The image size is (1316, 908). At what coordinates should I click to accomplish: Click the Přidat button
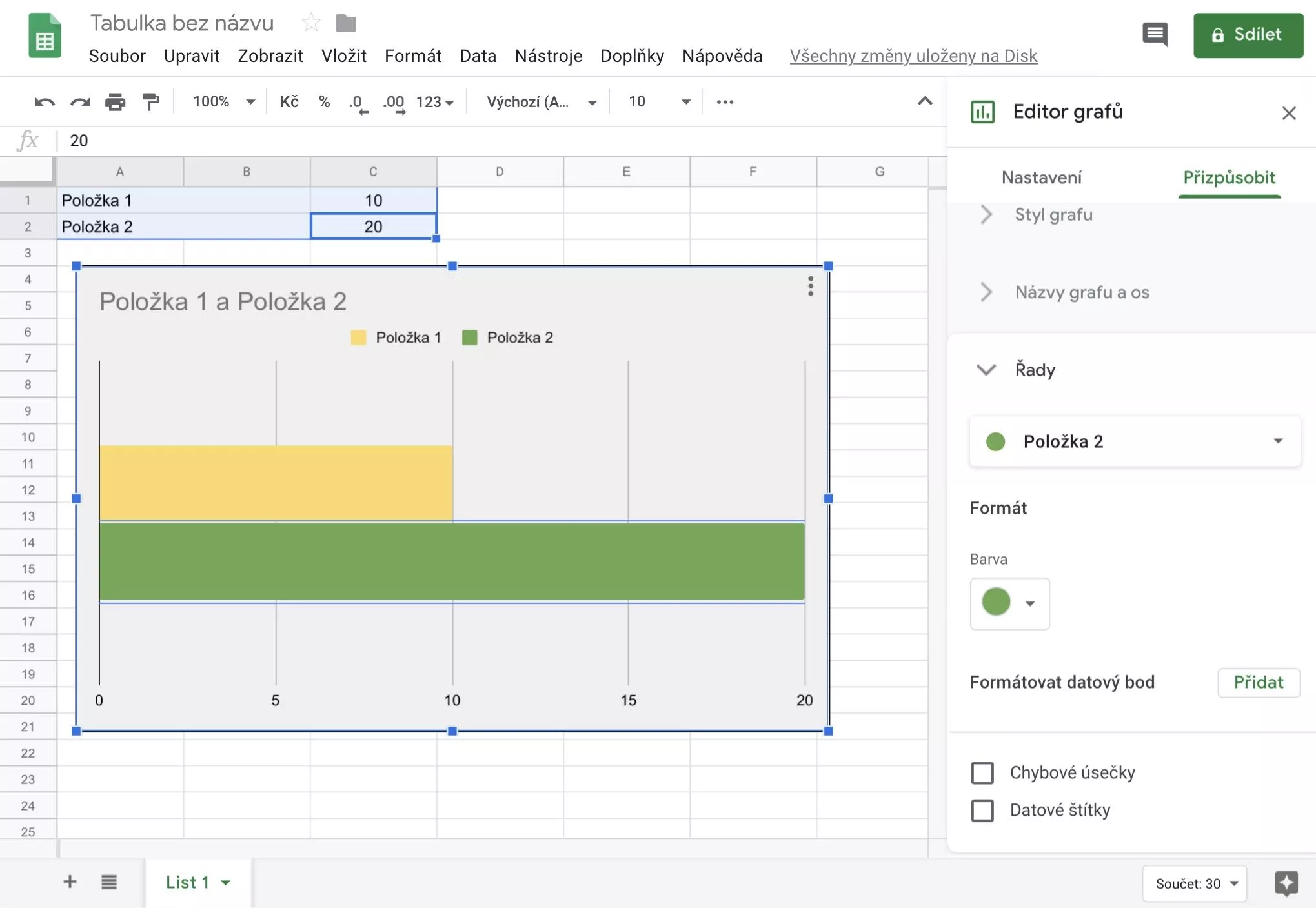1258,682
